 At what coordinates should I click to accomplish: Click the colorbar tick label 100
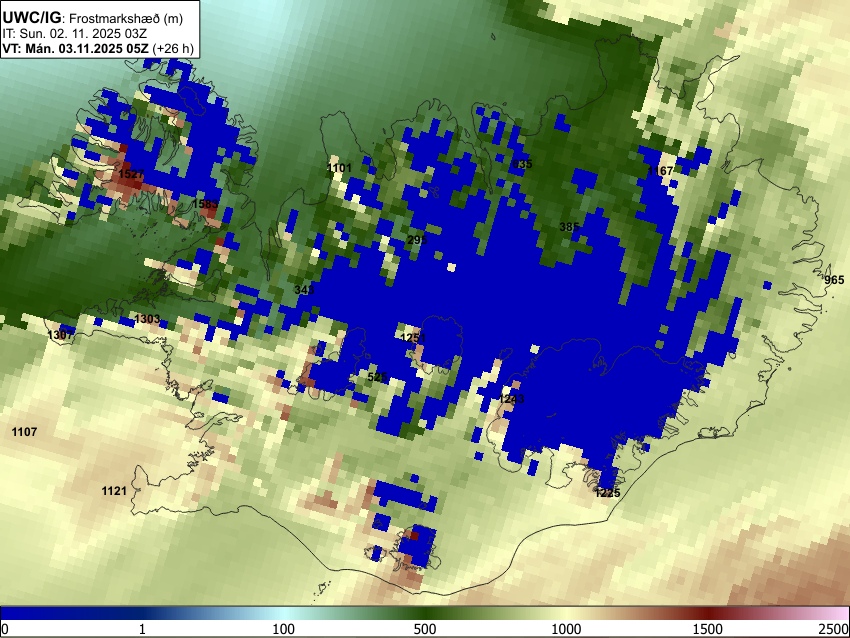tap(283, 629)
